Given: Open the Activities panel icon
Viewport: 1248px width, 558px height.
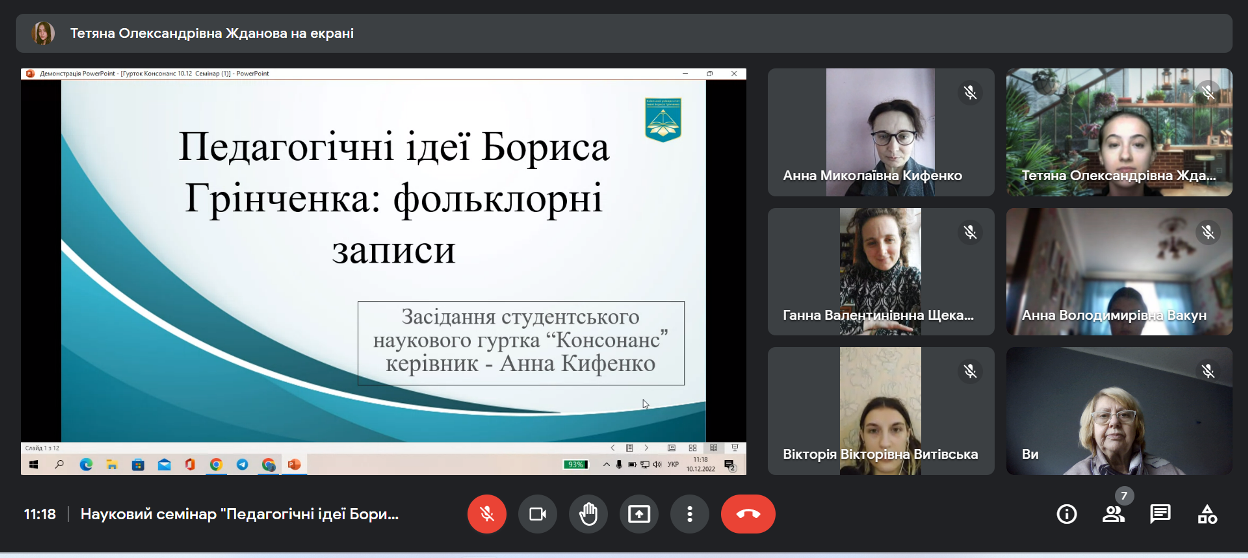Looking at the screenshot, I should pos(1207,514).
